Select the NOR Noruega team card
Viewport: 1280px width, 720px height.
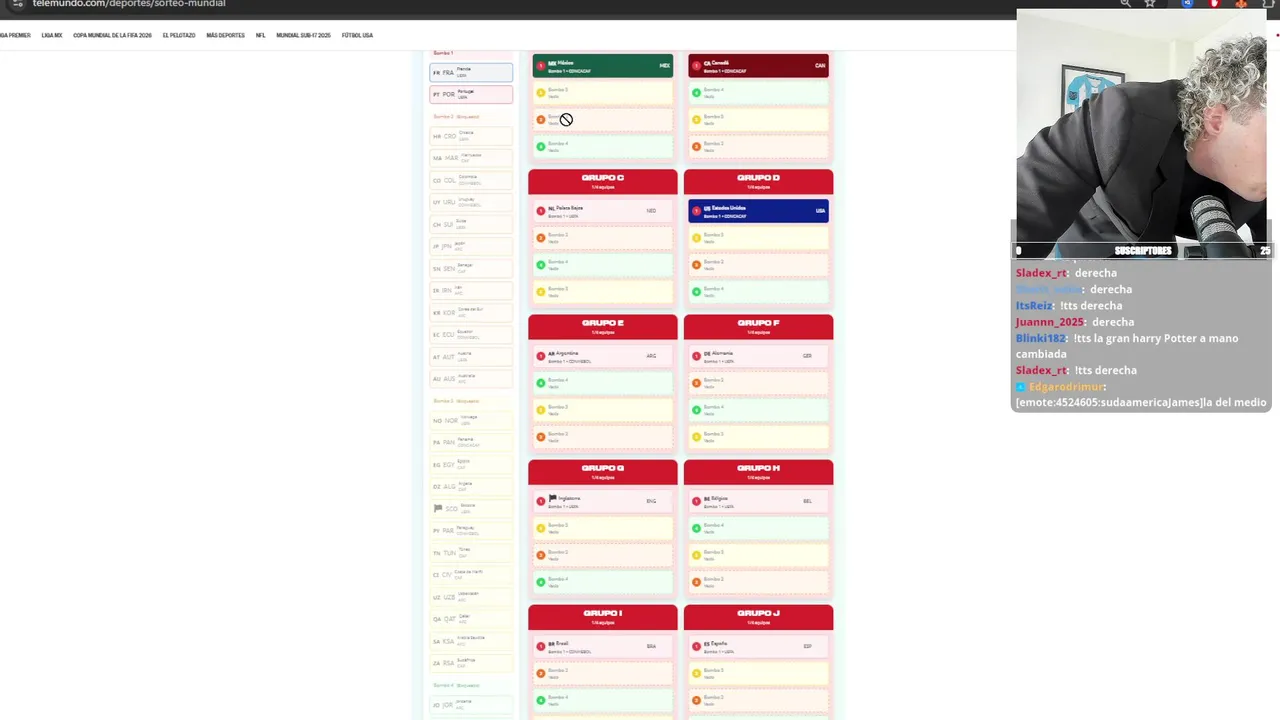point(471,420)
